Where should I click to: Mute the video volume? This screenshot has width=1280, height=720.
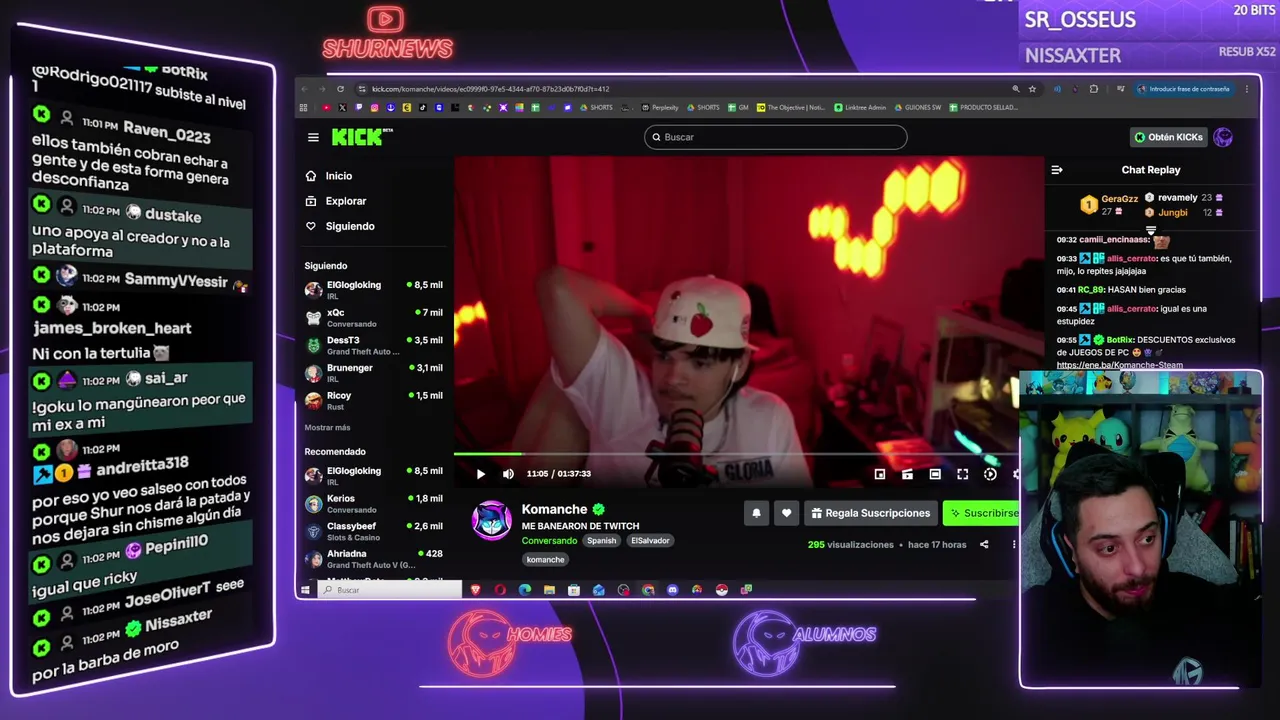508,474
